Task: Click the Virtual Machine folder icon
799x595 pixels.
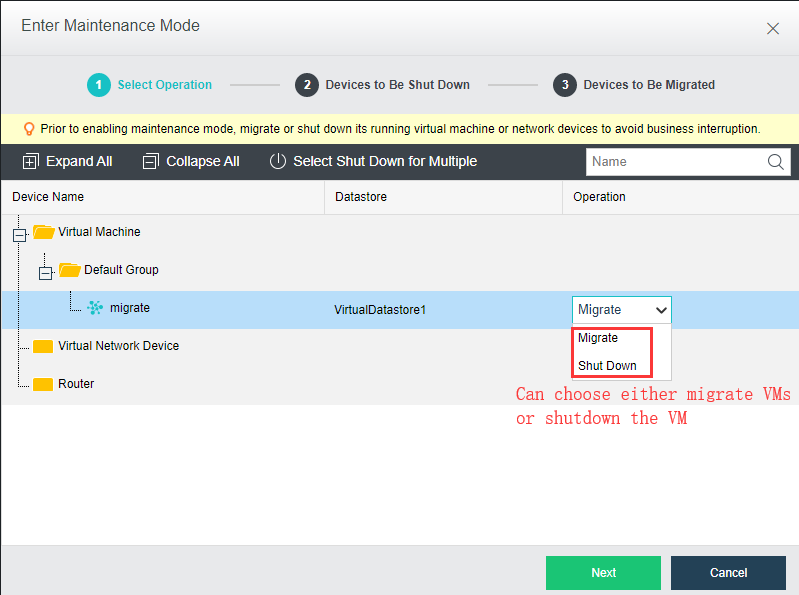Action: pos(44,232)
